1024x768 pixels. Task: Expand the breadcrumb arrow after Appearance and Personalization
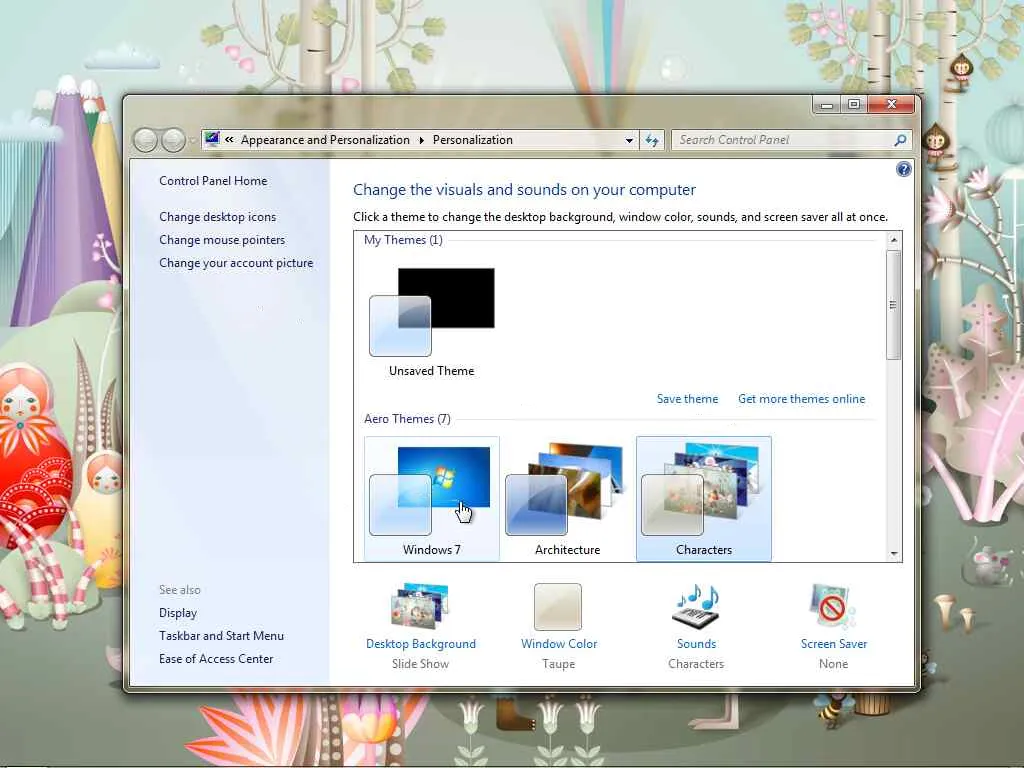(421, 140)
